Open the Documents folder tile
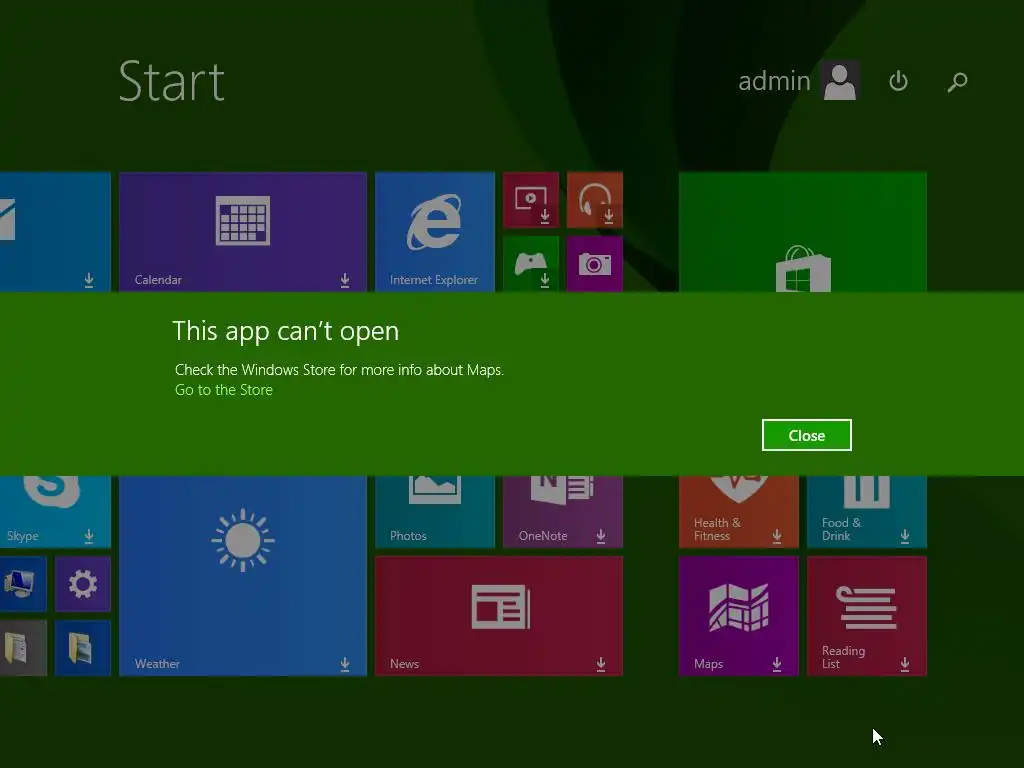Viewport: 1024px width, 768px height. pyautogui.click(x=23, y=648)
